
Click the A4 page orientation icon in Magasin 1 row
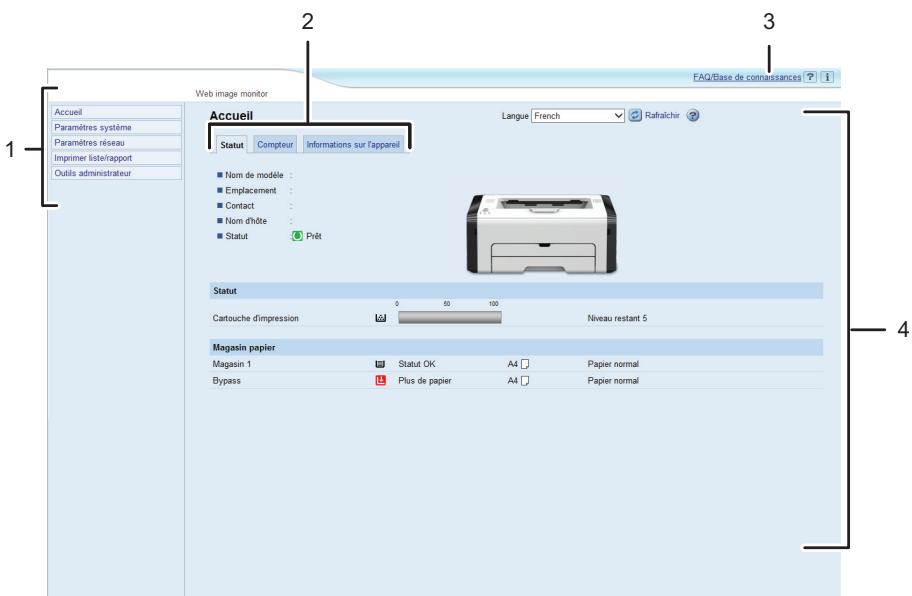click(525, 364)
